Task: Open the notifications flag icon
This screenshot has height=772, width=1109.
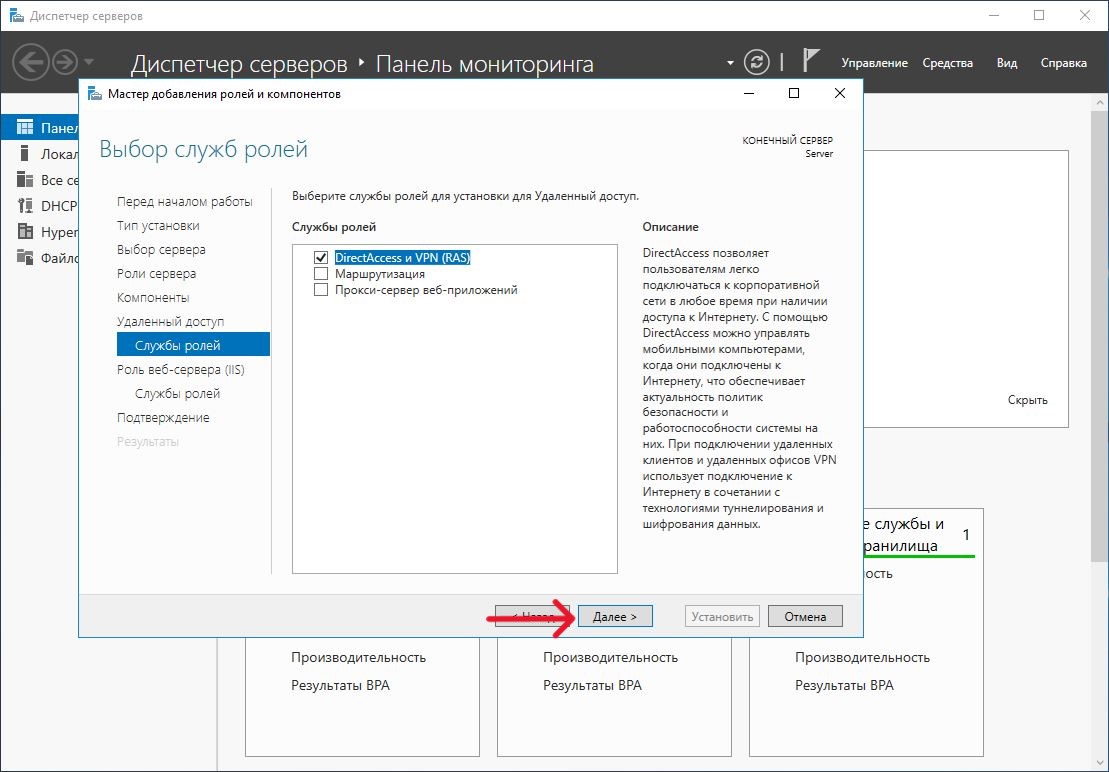Action: (812, 62)
